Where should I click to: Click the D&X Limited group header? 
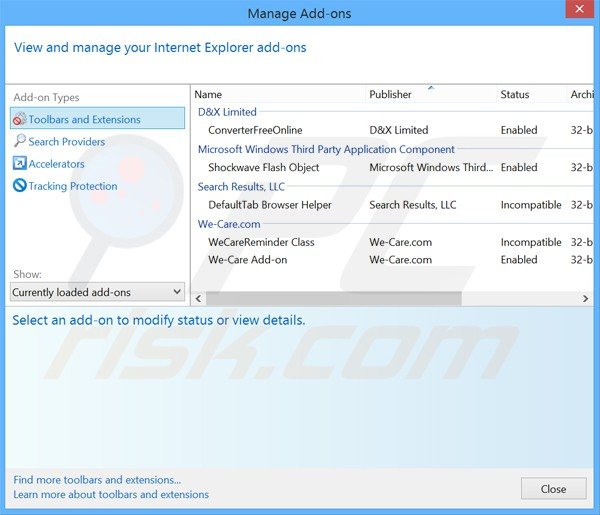[227, 112]
